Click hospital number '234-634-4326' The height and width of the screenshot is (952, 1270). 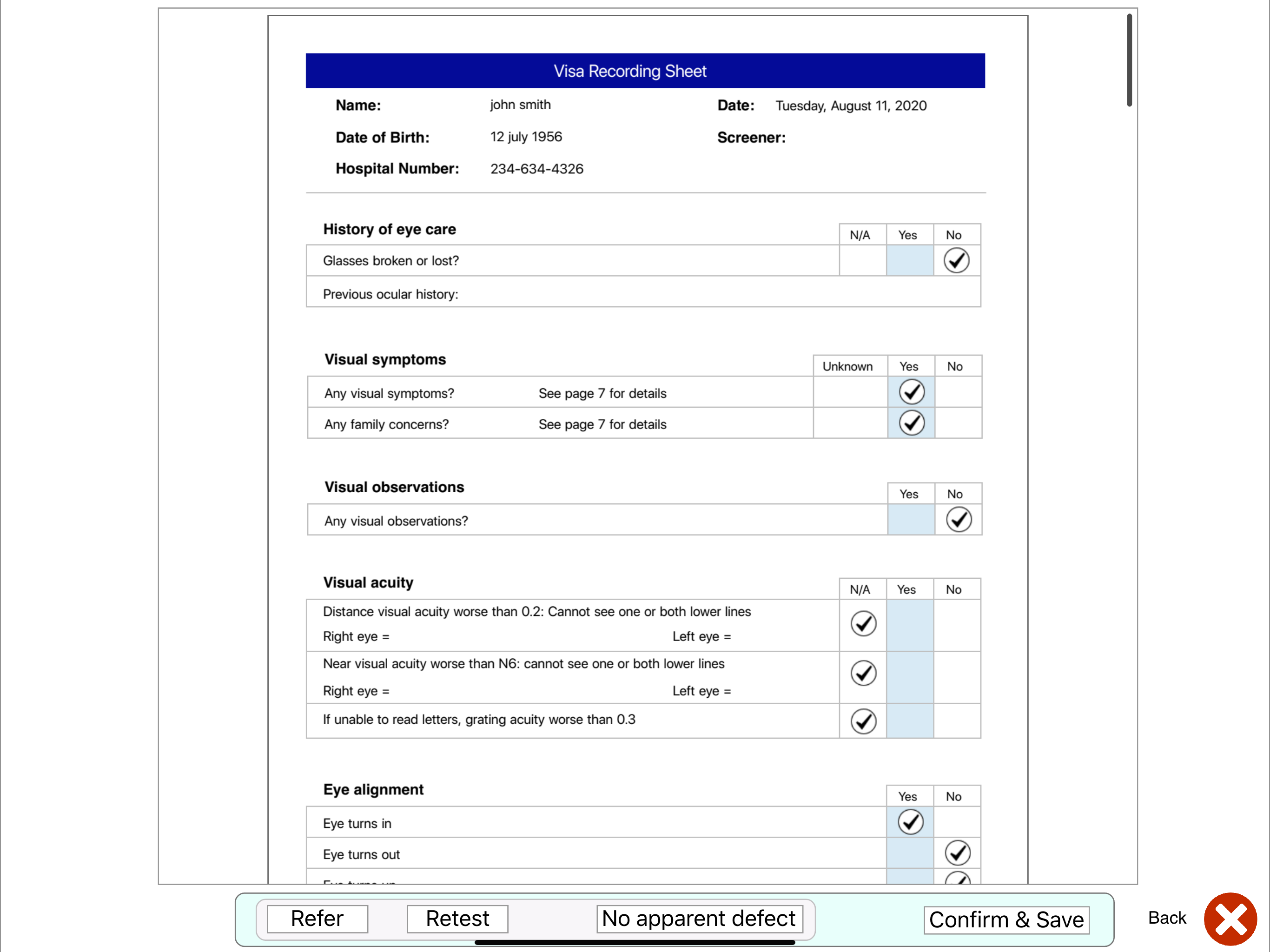coord(537,169)
